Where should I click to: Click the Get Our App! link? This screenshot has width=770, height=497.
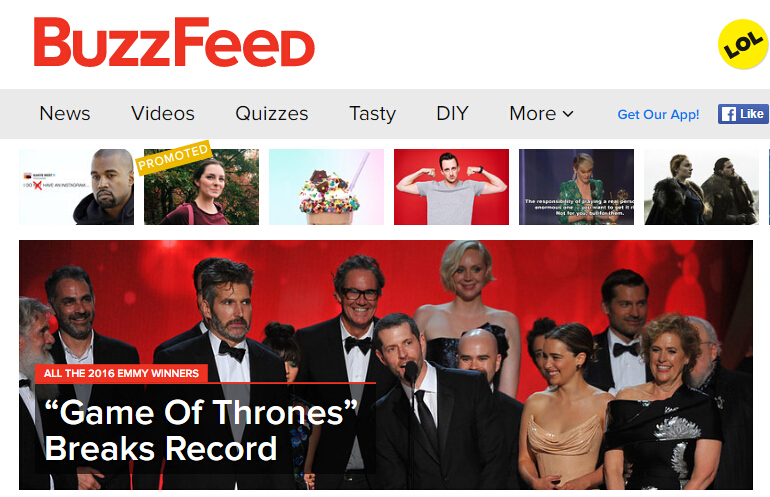(x=658, y=114)
